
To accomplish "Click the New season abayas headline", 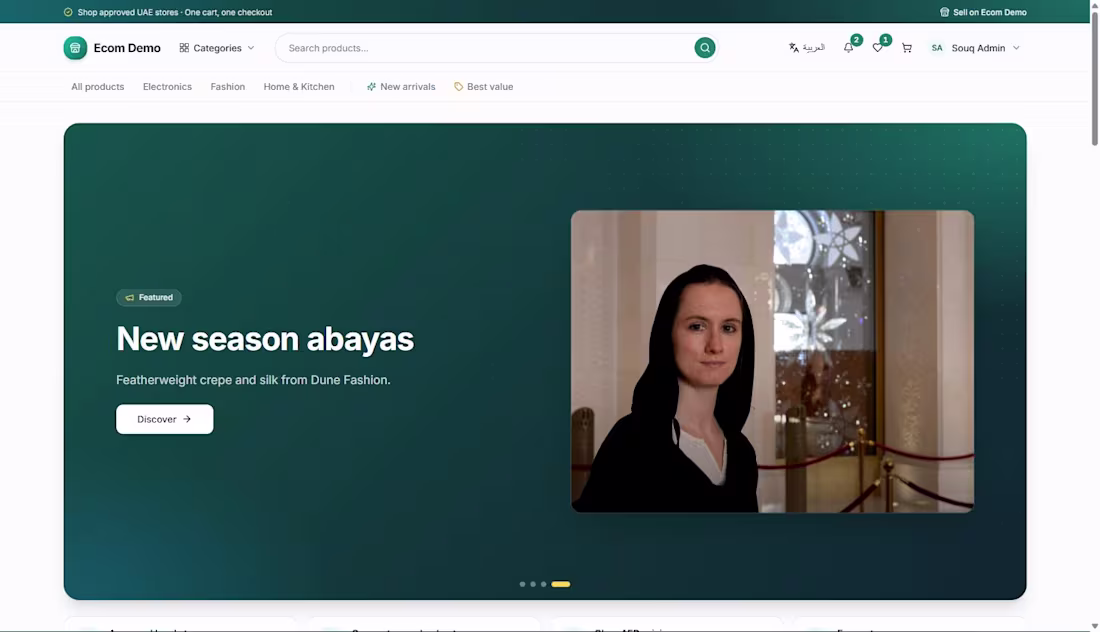I will pos(265,339).
